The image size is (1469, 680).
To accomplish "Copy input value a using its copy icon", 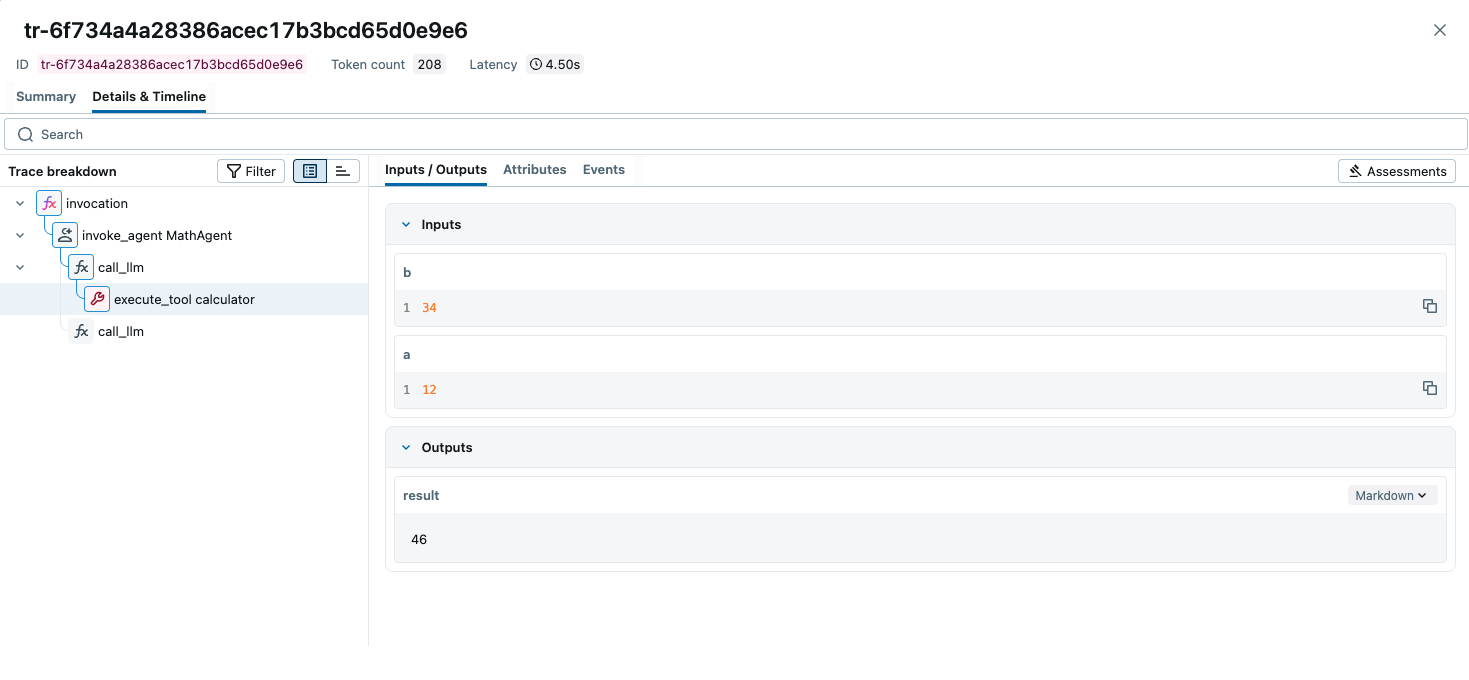I will click(x=1429, y=388).
